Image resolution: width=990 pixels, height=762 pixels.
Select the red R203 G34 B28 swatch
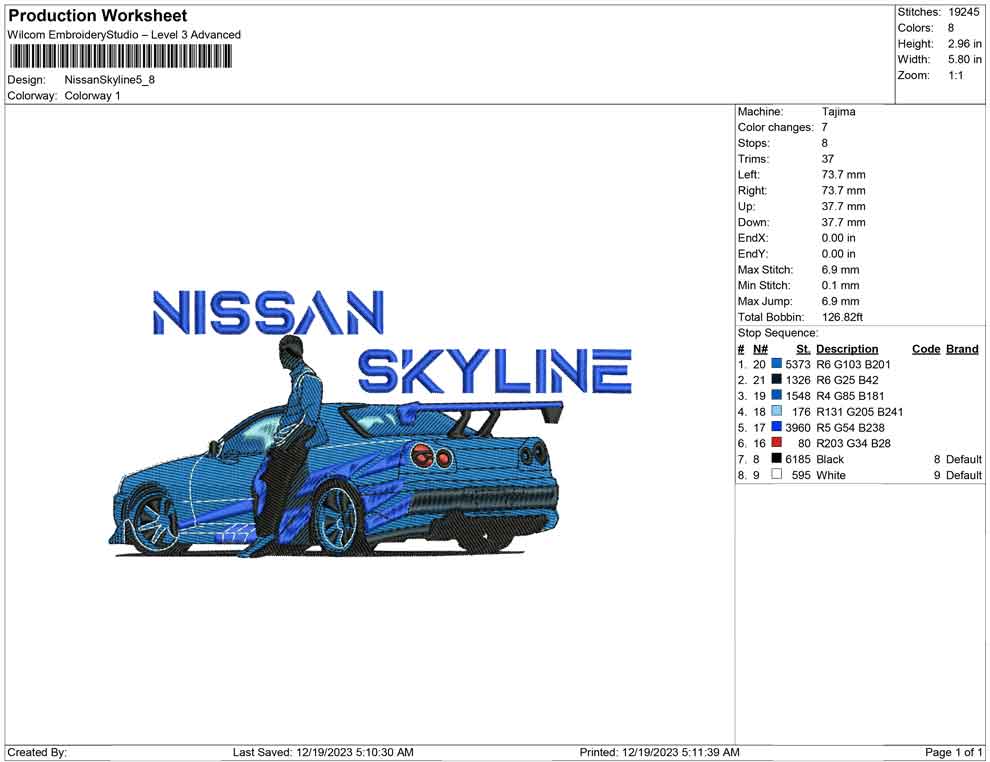coord(776,443)
